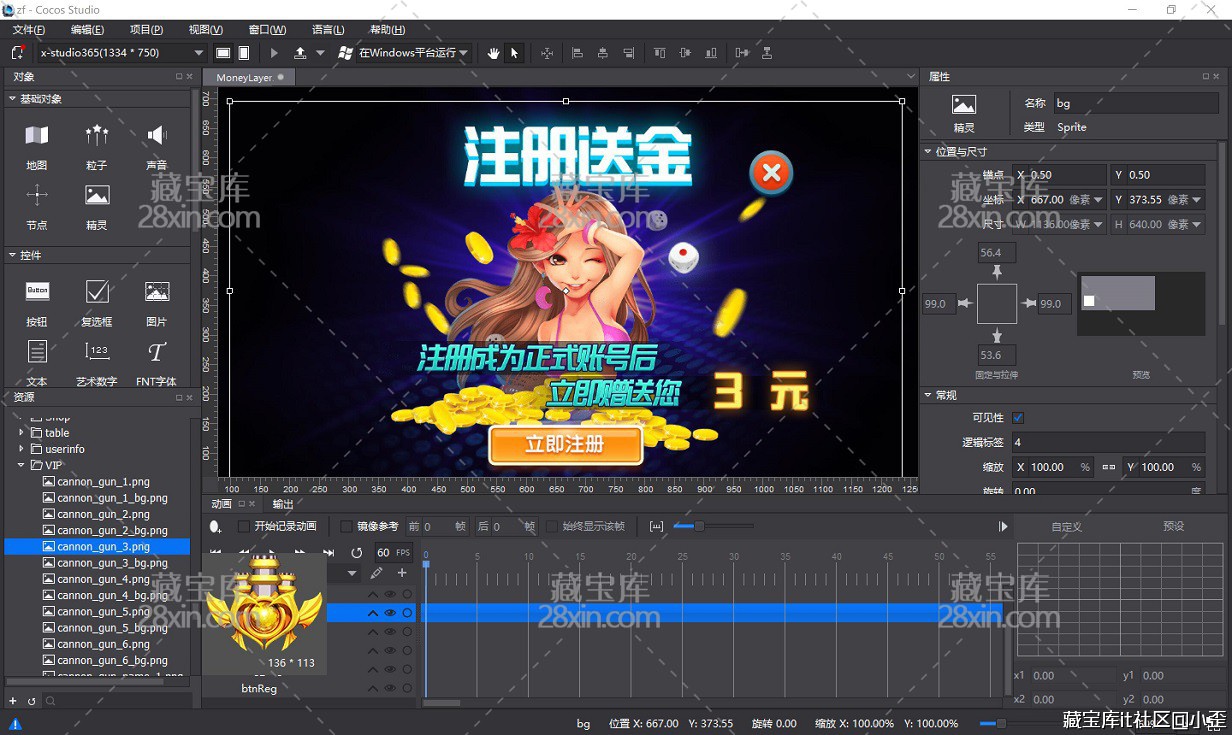Screen dimensions: 1232x735
Task: Select the Node (节点) object icon
Action: (x=37, y=196)
